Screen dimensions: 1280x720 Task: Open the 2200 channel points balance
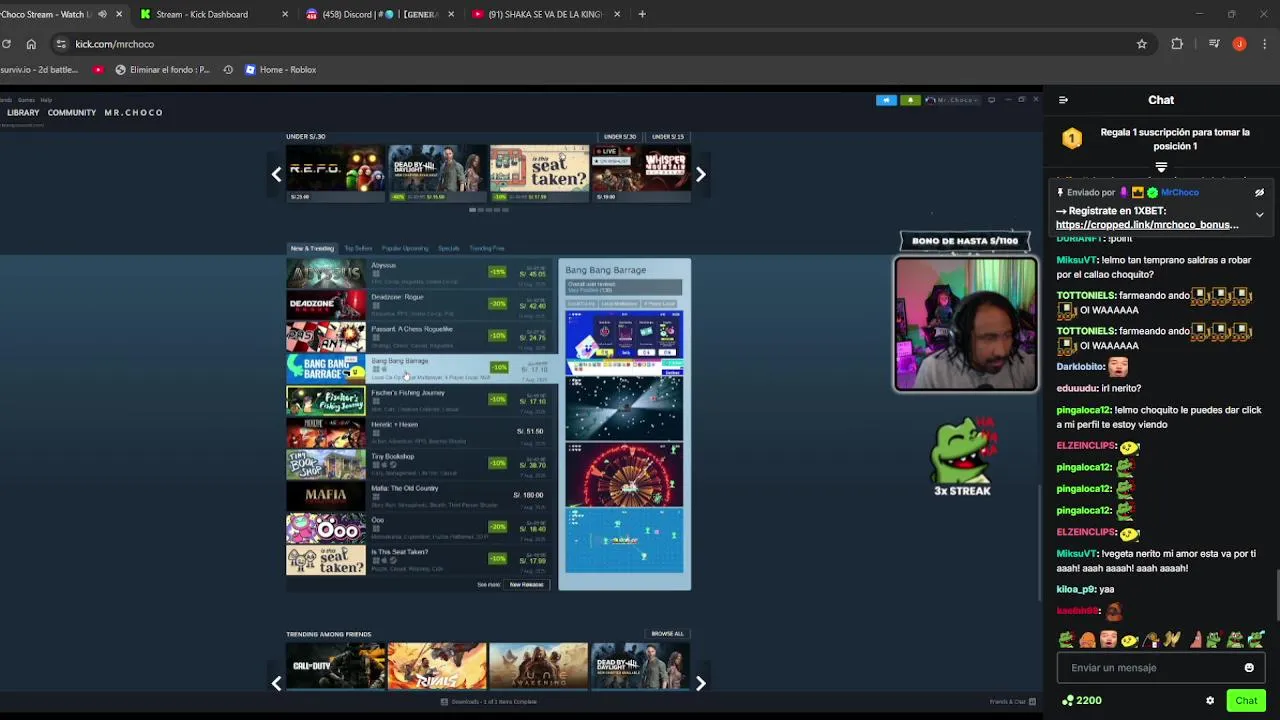tap(1082, 701)
